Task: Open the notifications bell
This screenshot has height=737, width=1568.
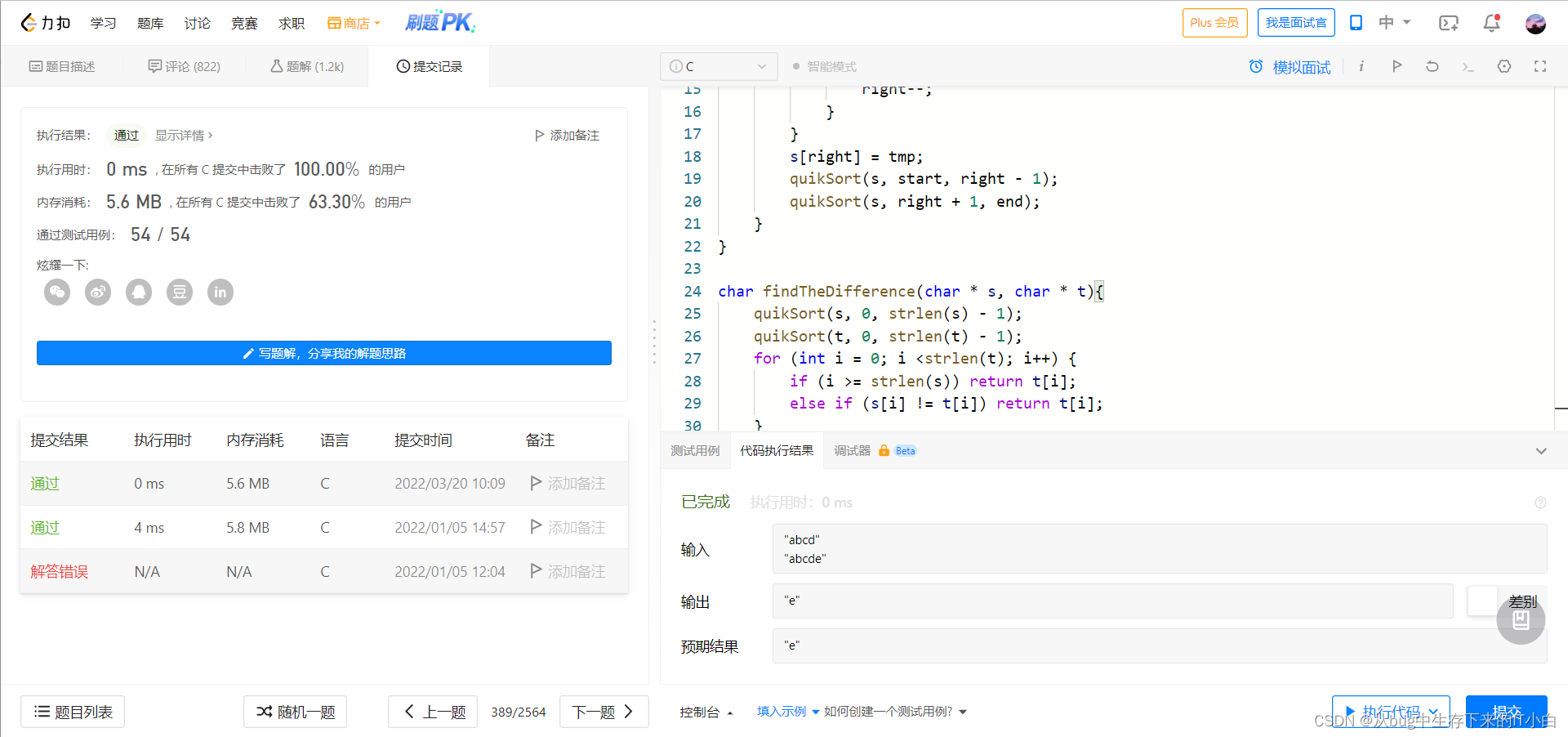Action: tap(1491, 23)
